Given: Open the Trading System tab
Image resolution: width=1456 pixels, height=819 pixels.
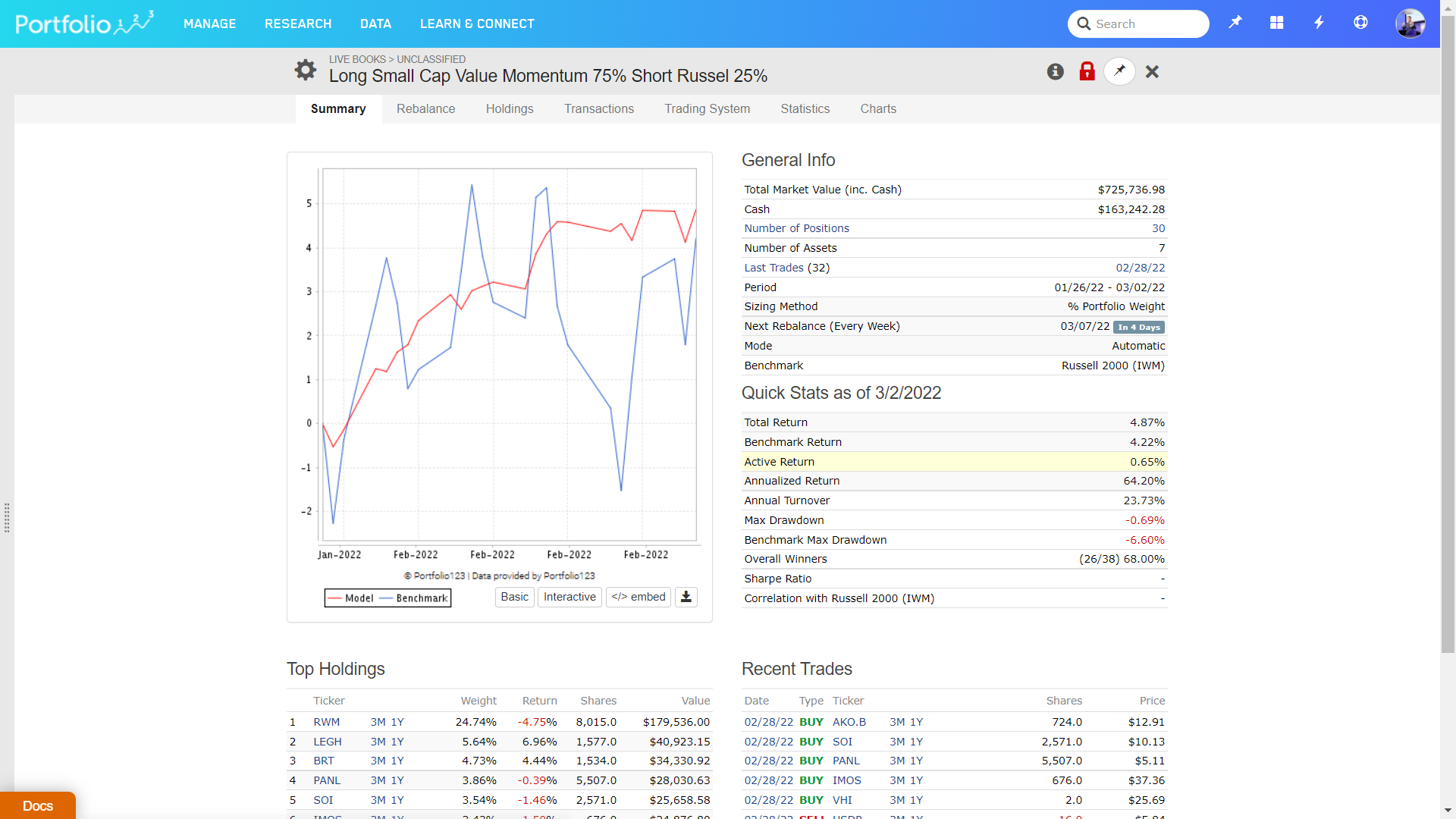Looking at the screenshot, I should point(707,108).
